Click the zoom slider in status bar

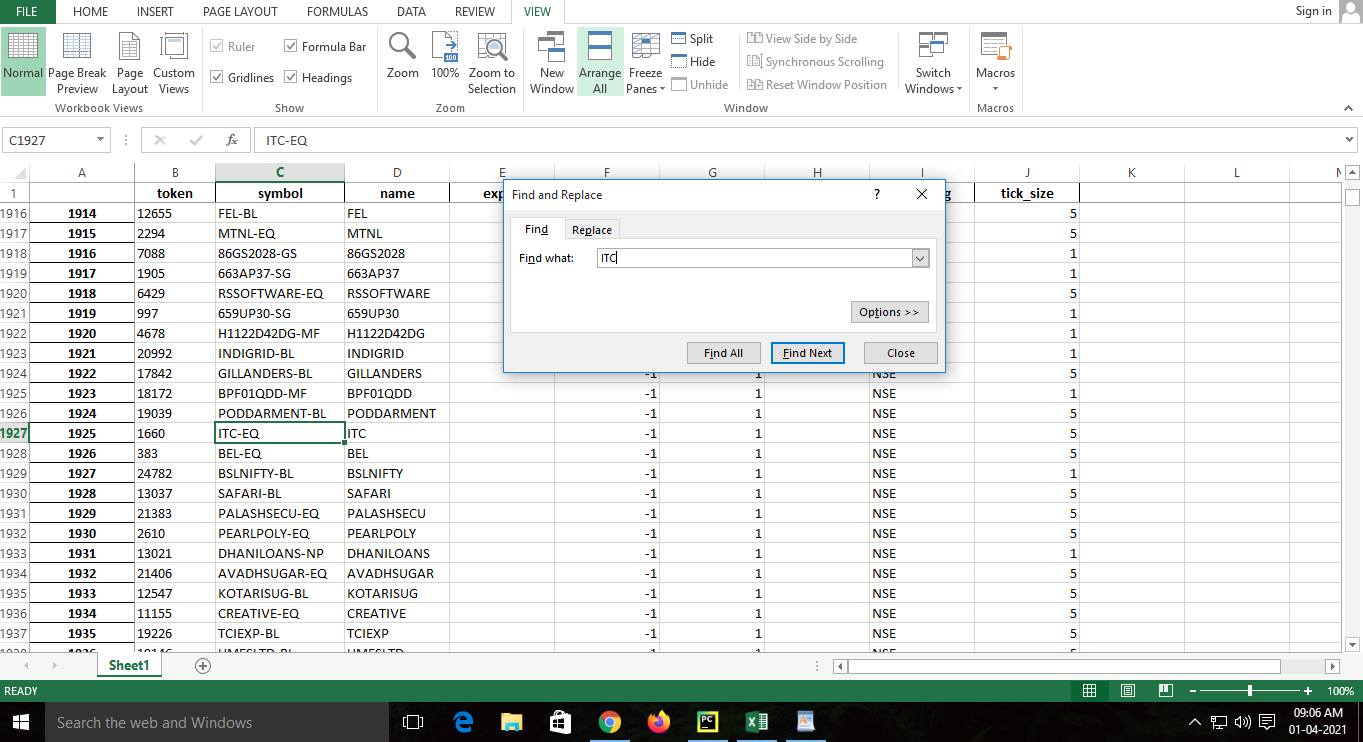pos(1250,691)
